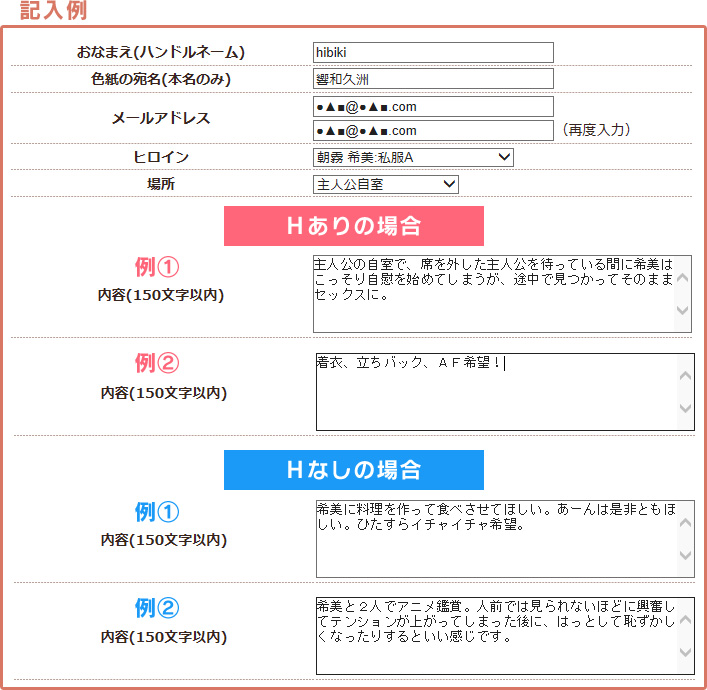Click down scroll arrow in Hなし 例② textarea

pyautogui.click(x=685, y=653)
